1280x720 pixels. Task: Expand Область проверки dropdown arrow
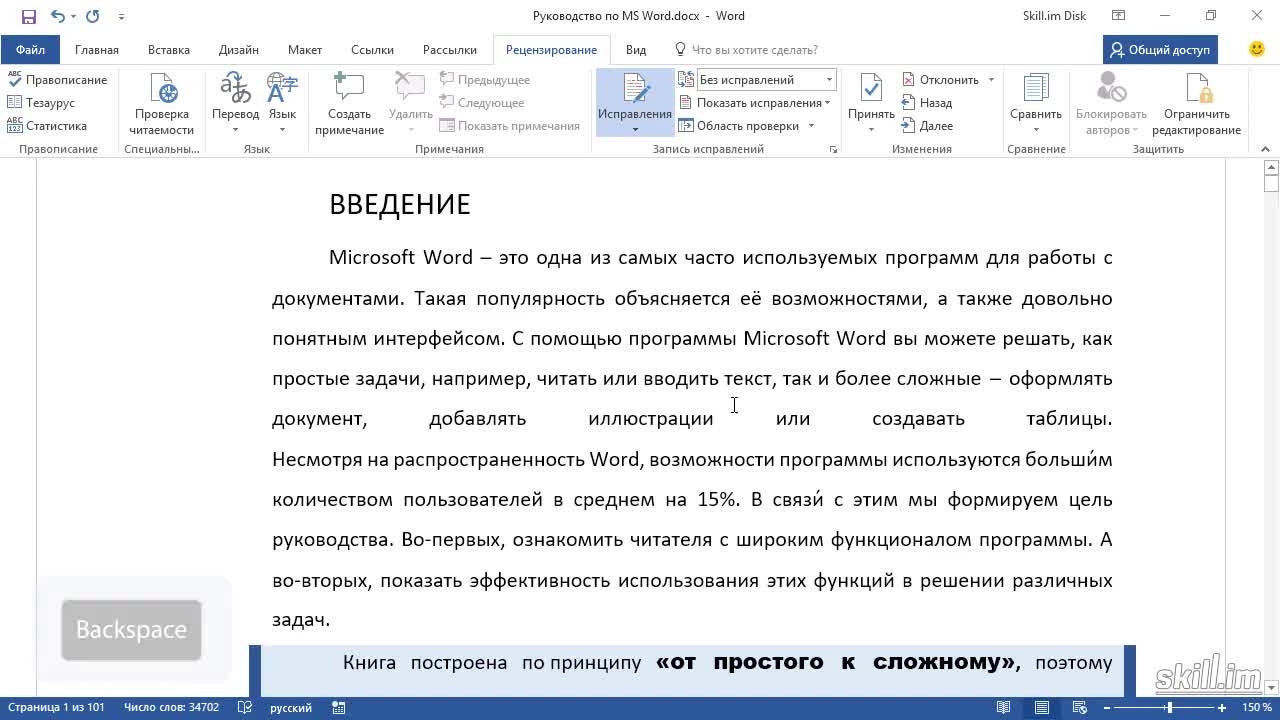click(x=811, y=126)
